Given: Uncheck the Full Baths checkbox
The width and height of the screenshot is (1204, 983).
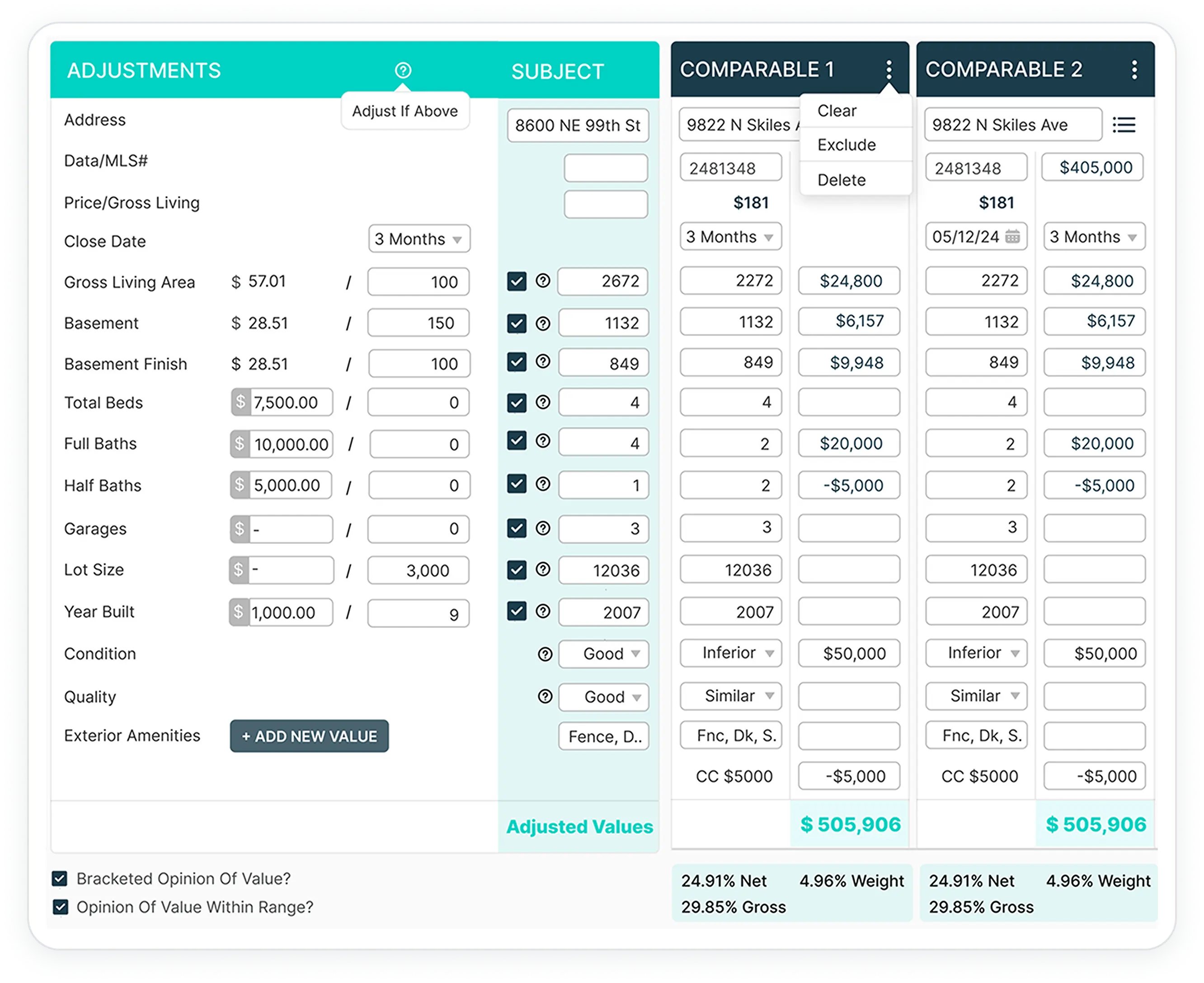Looking at the screenshot, I should 516,440.
